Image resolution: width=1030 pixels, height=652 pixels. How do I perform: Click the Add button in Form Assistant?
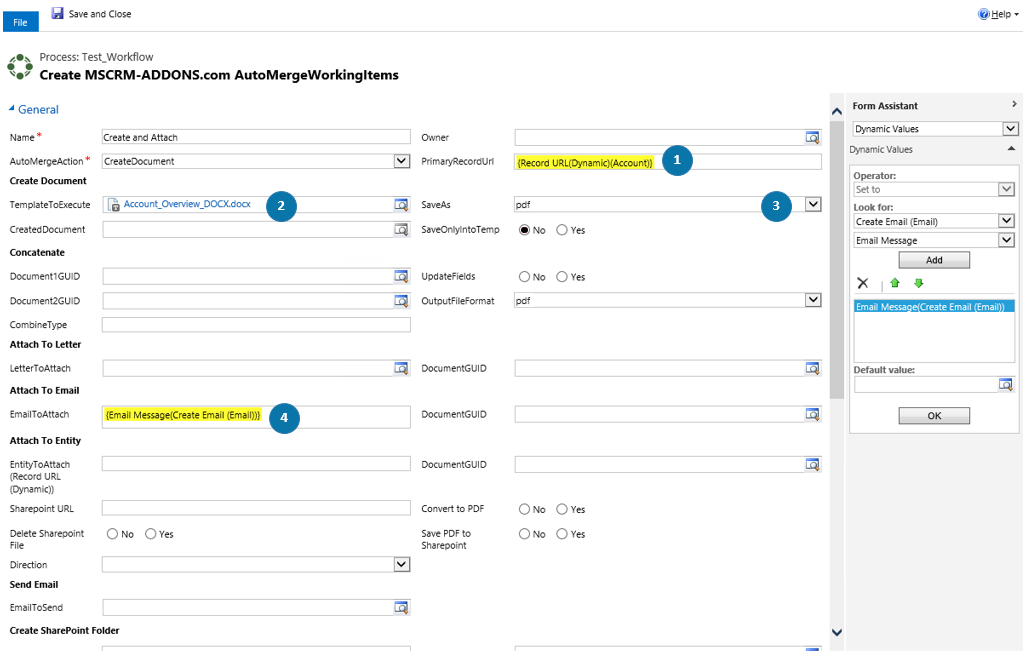933,259
